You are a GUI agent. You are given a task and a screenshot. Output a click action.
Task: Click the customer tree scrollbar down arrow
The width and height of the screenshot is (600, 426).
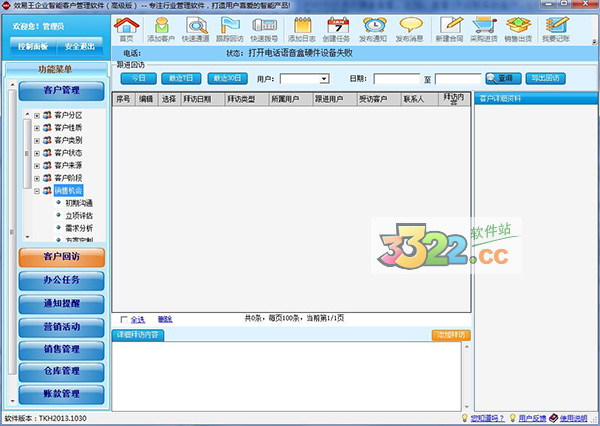pos(27,237)
